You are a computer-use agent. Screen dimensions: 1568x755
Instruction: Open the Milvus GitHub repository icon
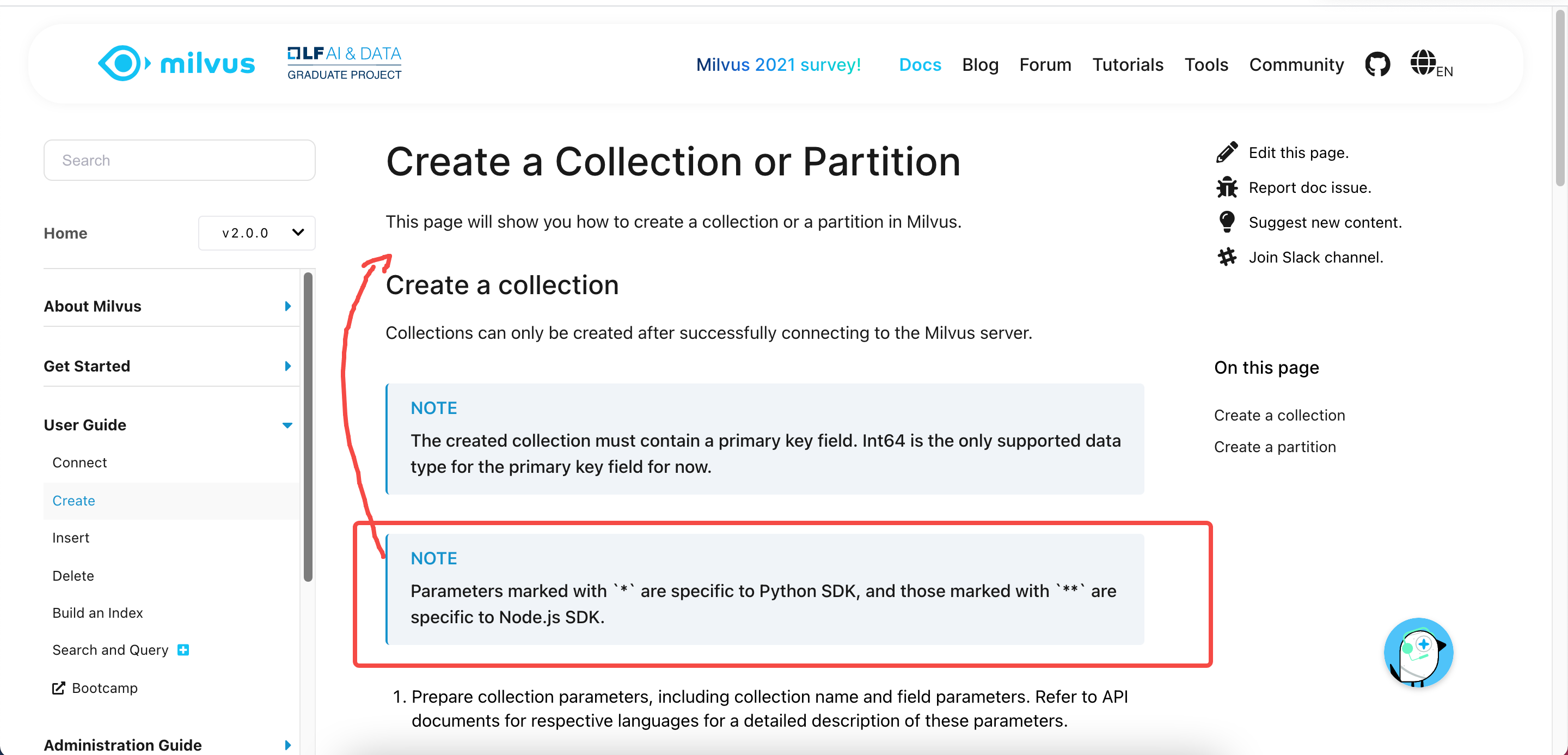pyautogui.click(x=1378, y=63)
